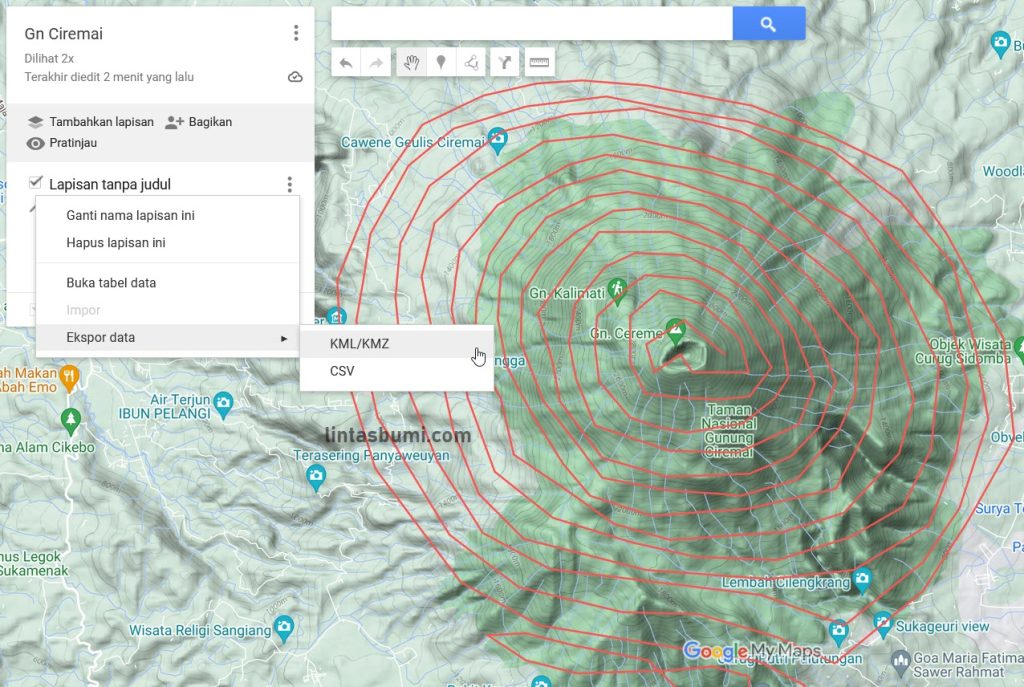
Task: Click the Taman Nasional Gunung Ciremai label
Action: coord(729,431)
